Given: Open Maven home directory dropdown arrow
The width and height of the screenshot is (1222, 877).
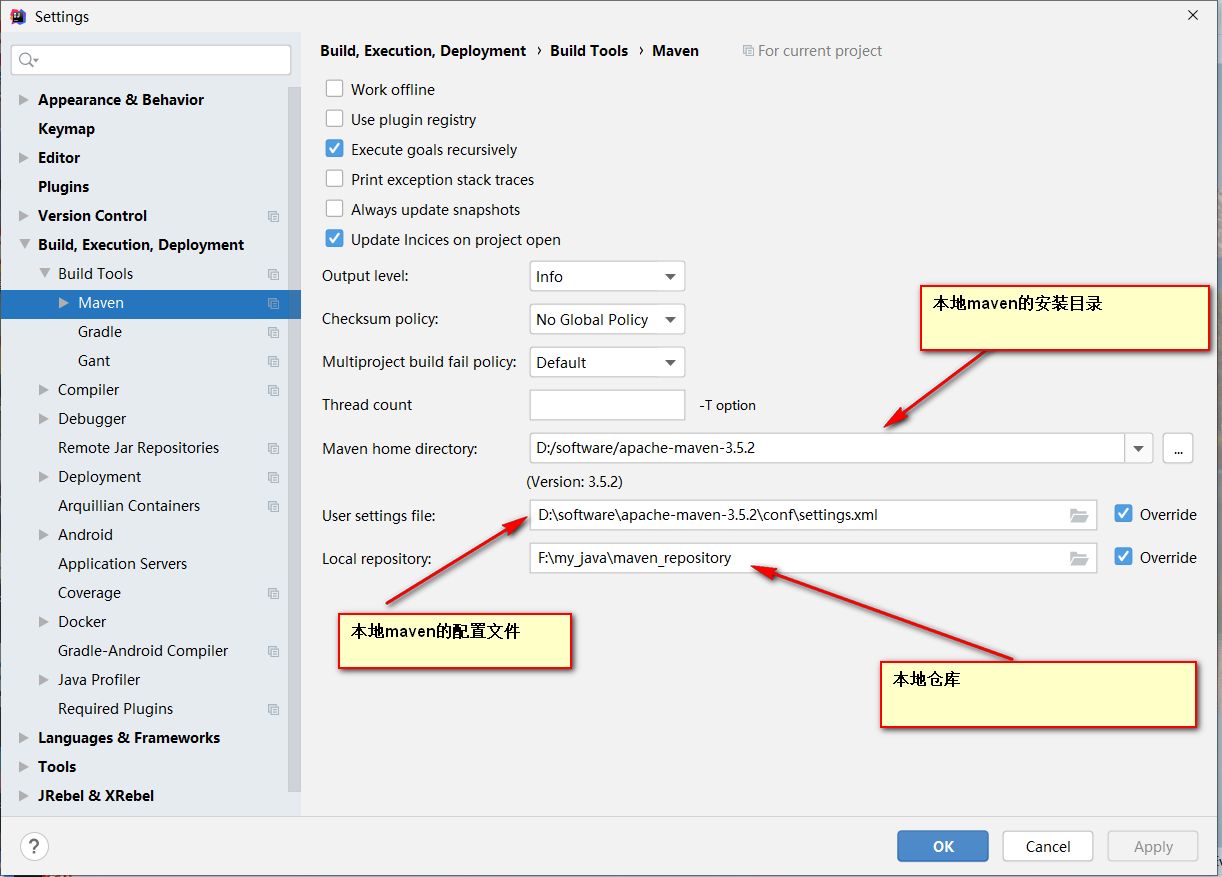Looking at the screenshot, I should coord(1138,449).
